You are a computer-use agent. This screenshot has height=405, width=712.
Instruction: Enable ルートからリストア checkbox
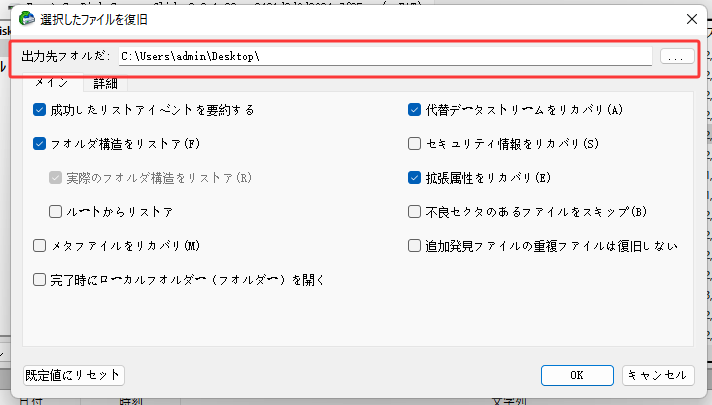point(57,212)
